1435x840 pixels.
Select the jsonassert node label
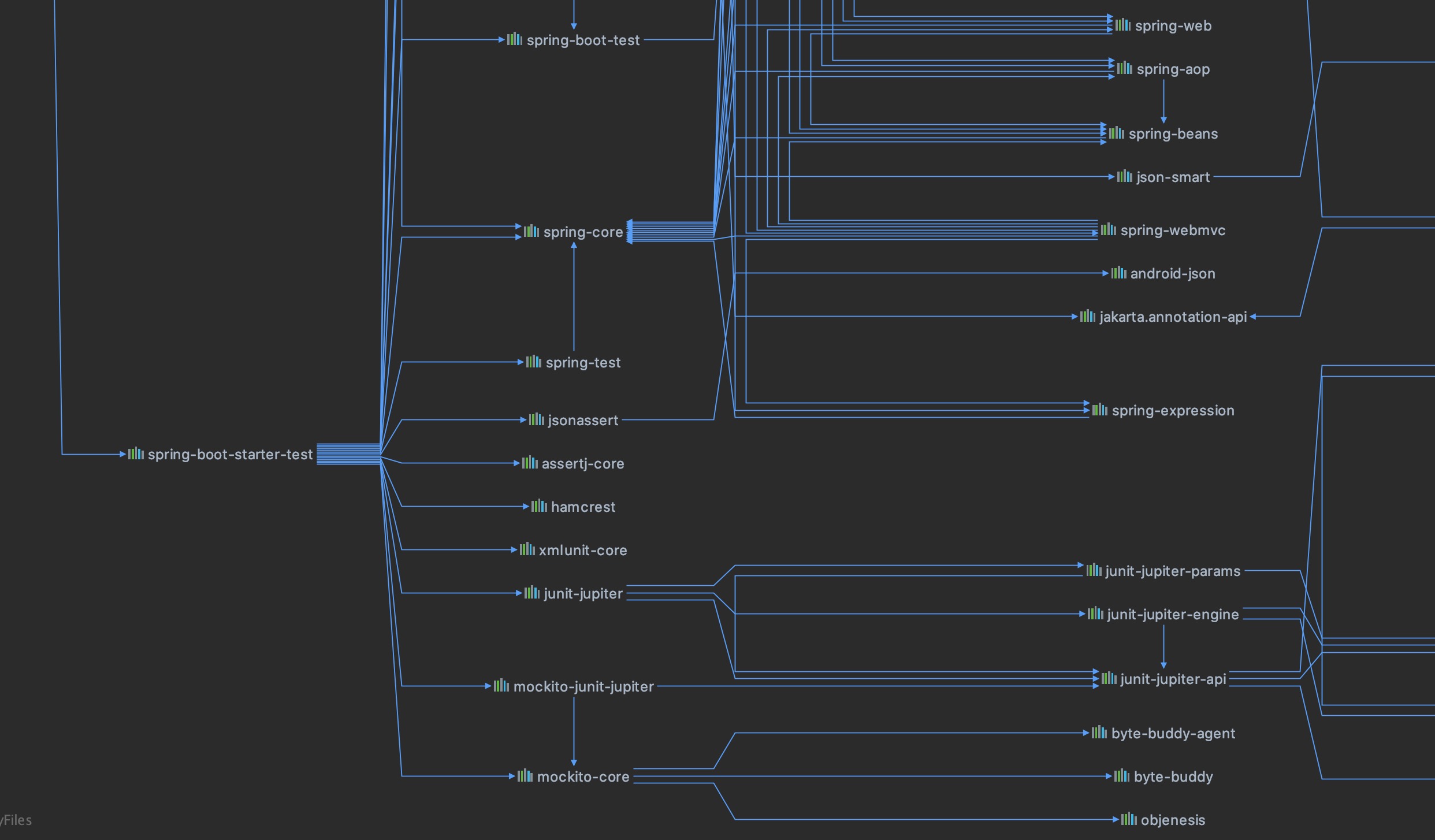coord(583,420)
